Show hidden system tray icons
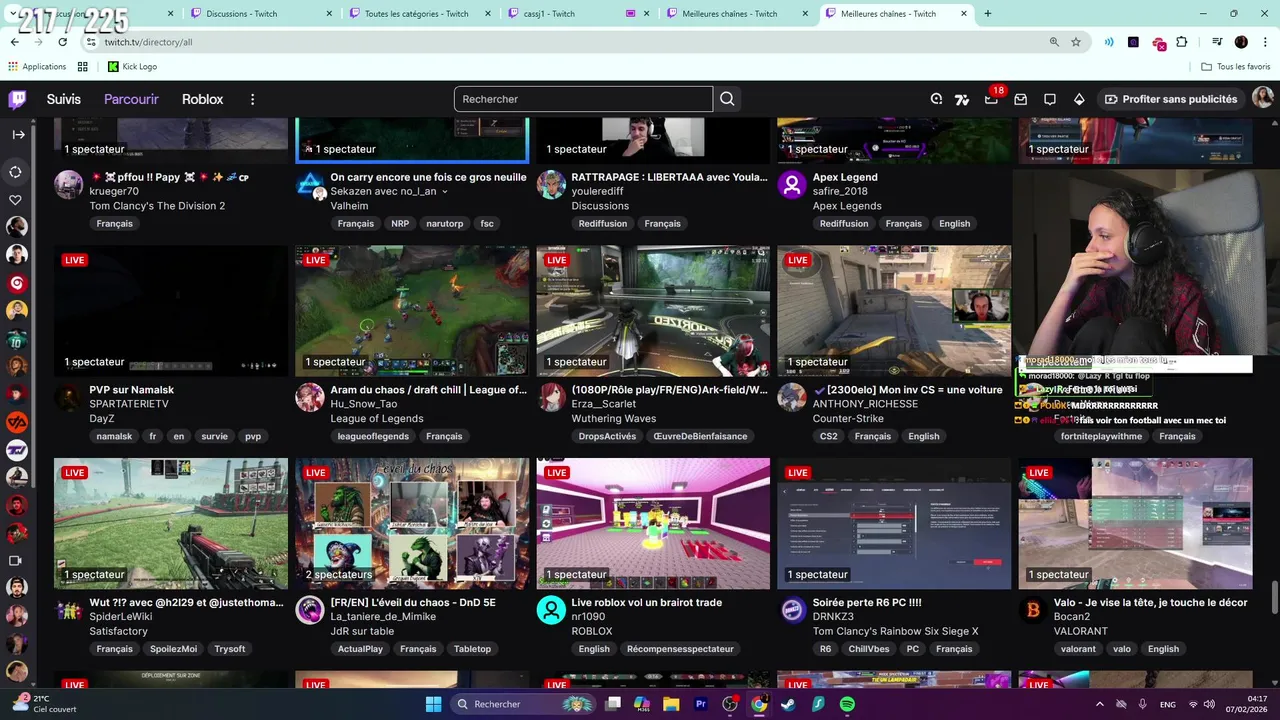 click(1099, 704)
